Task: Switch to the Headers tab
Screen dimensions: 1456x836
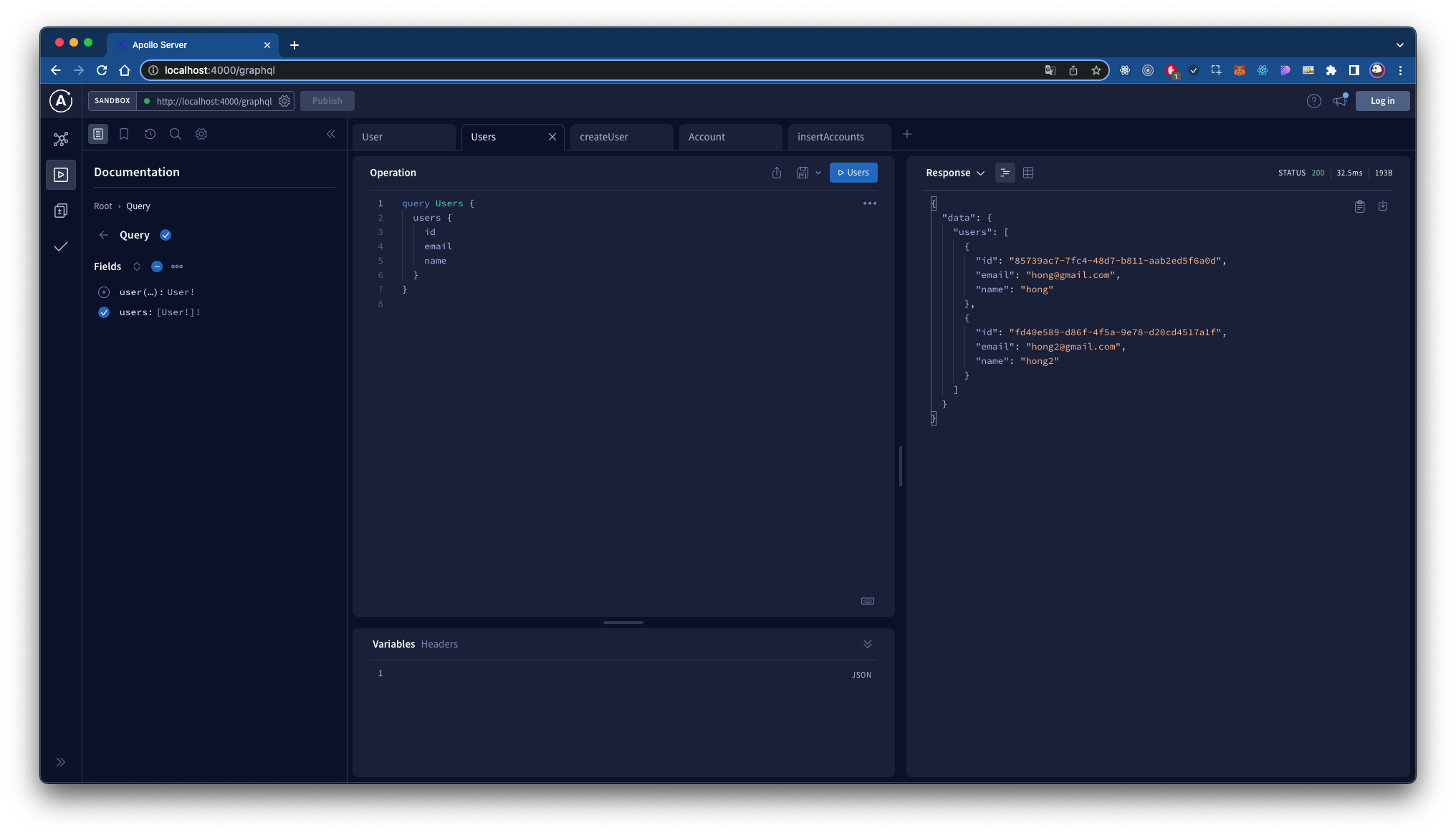Action: pyautogui.click(x=439, y=644)
